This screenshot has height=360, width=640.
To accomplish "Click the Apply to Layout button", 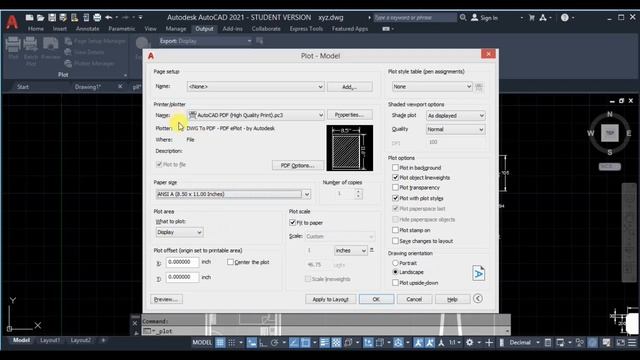I will (330, 299).
